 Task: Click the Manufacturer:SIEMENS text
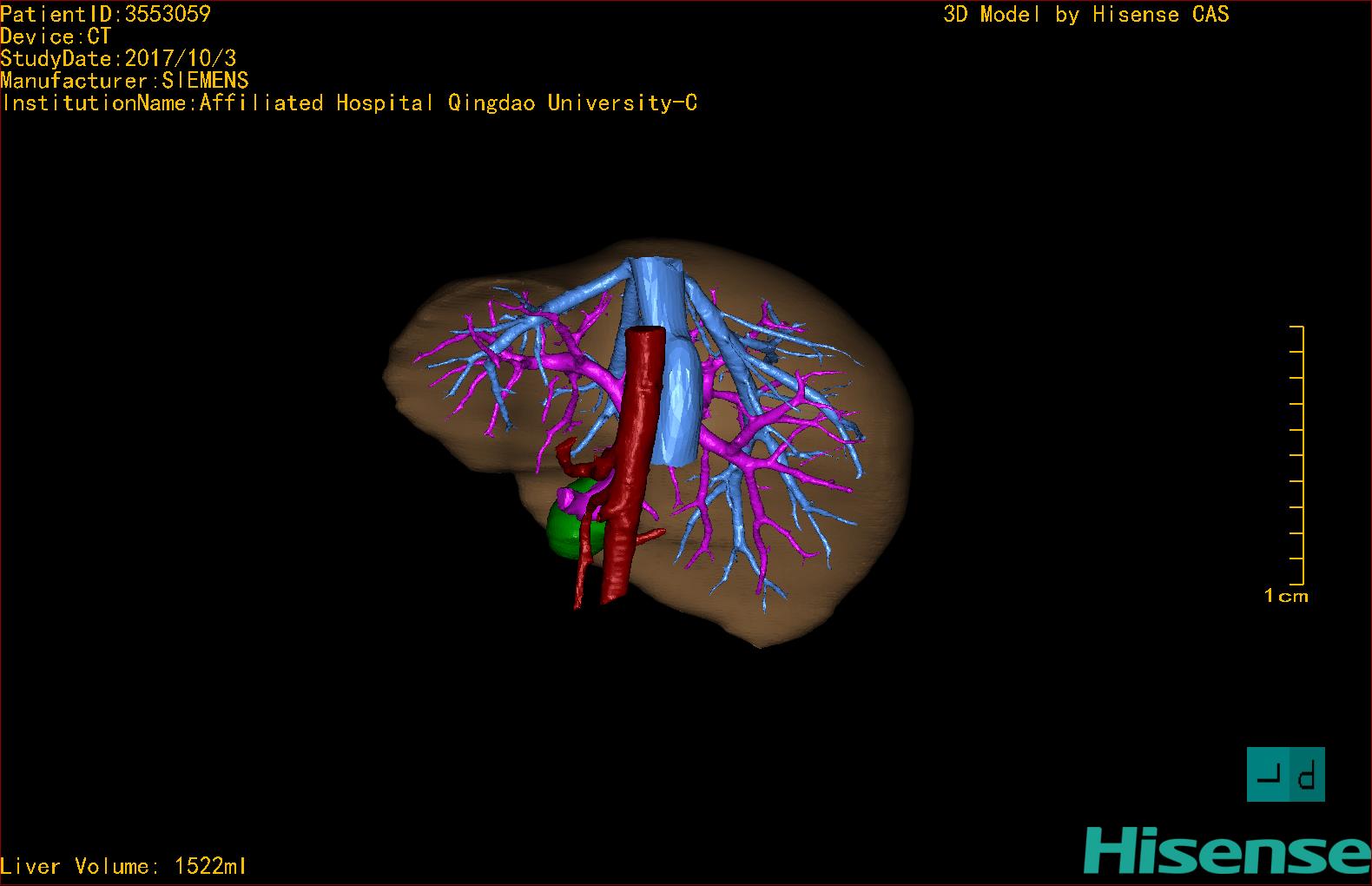click(x=124, y=81)
